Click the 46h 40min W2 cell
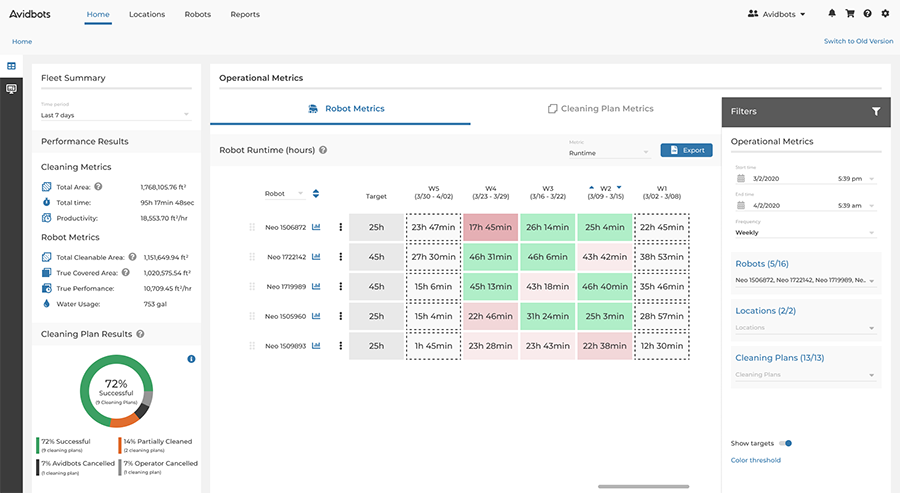The image size is (900, 493). click(604, 286)
